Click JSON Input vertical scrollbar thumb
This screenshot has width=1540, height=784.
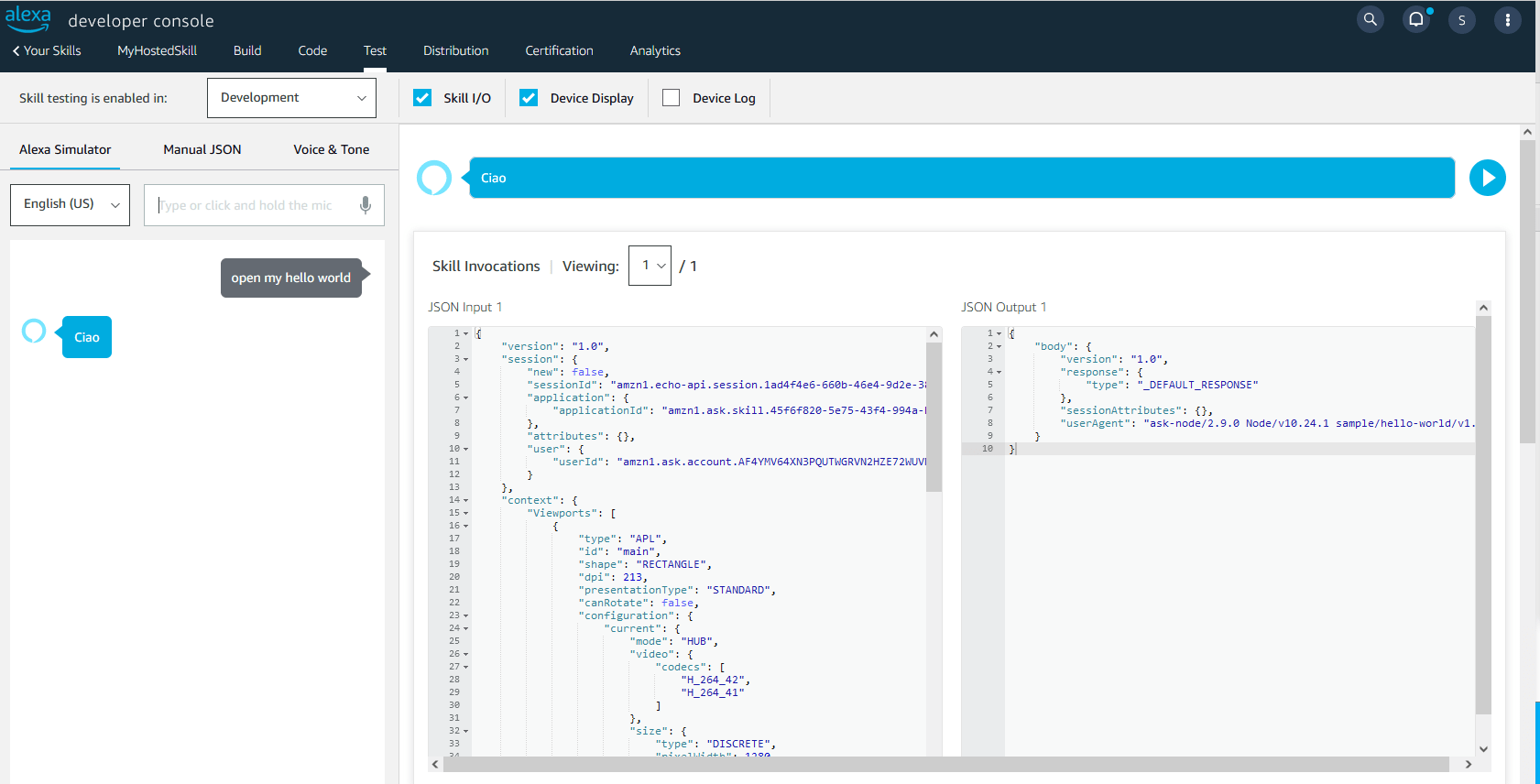coord(934,417)
